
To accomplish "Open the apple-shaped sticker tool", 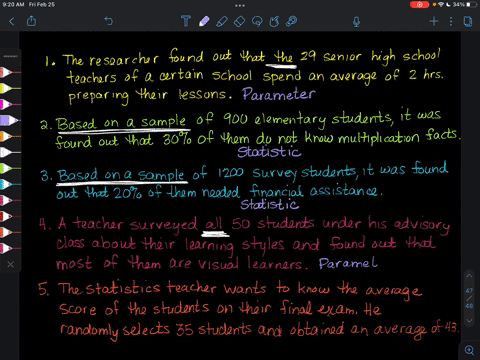I will click(274, 22).
